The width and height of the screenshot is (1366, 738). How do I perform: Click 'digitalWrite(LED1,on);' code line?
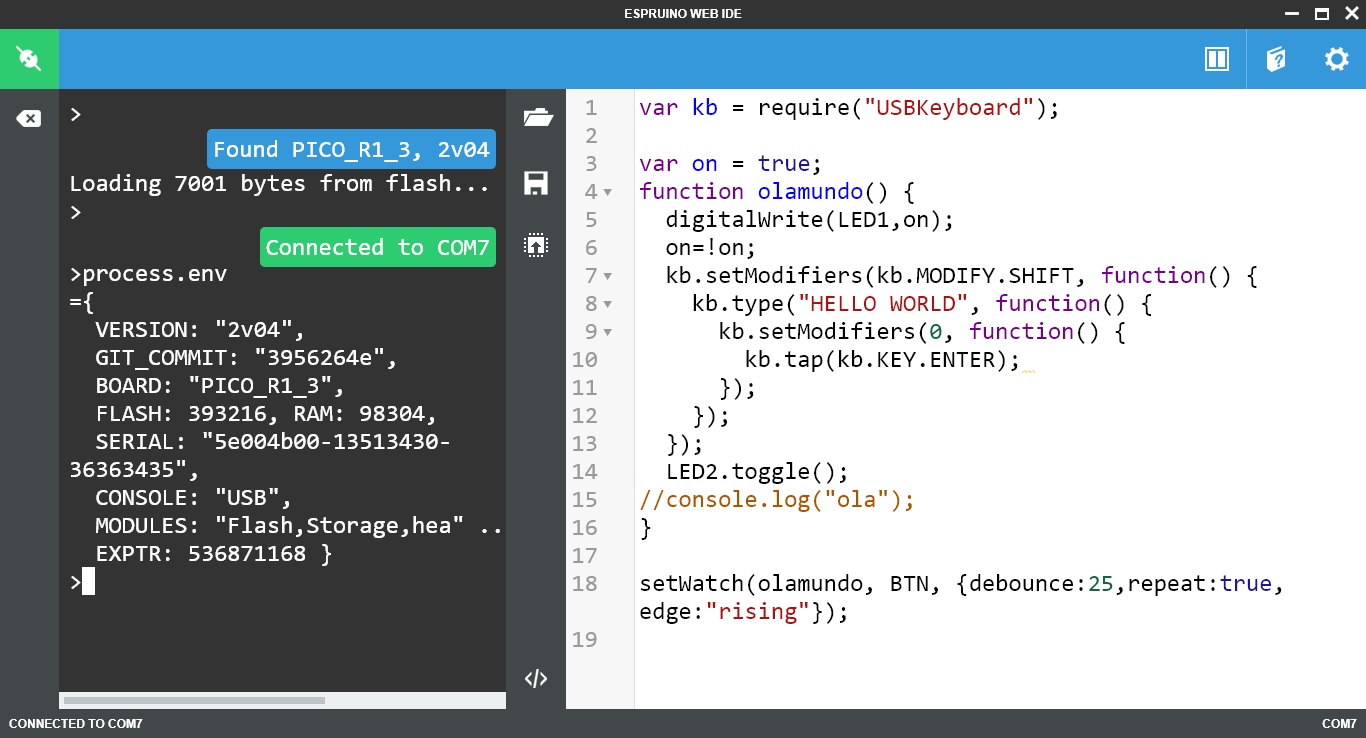pos(810,220)
